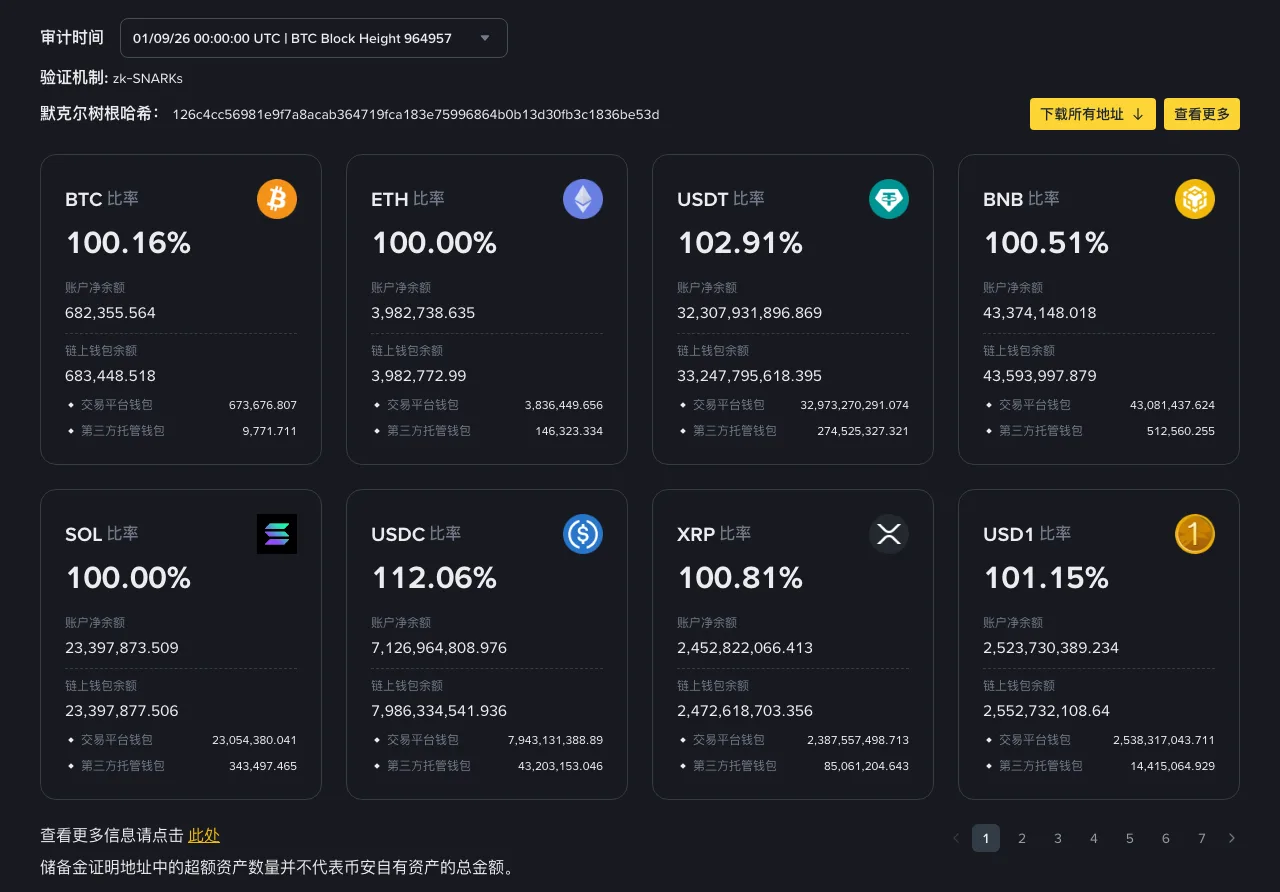The width and height of the screenshot is (1280, 892).
Task: Click the 审计时间 label
Action: (x=72, y=38)
